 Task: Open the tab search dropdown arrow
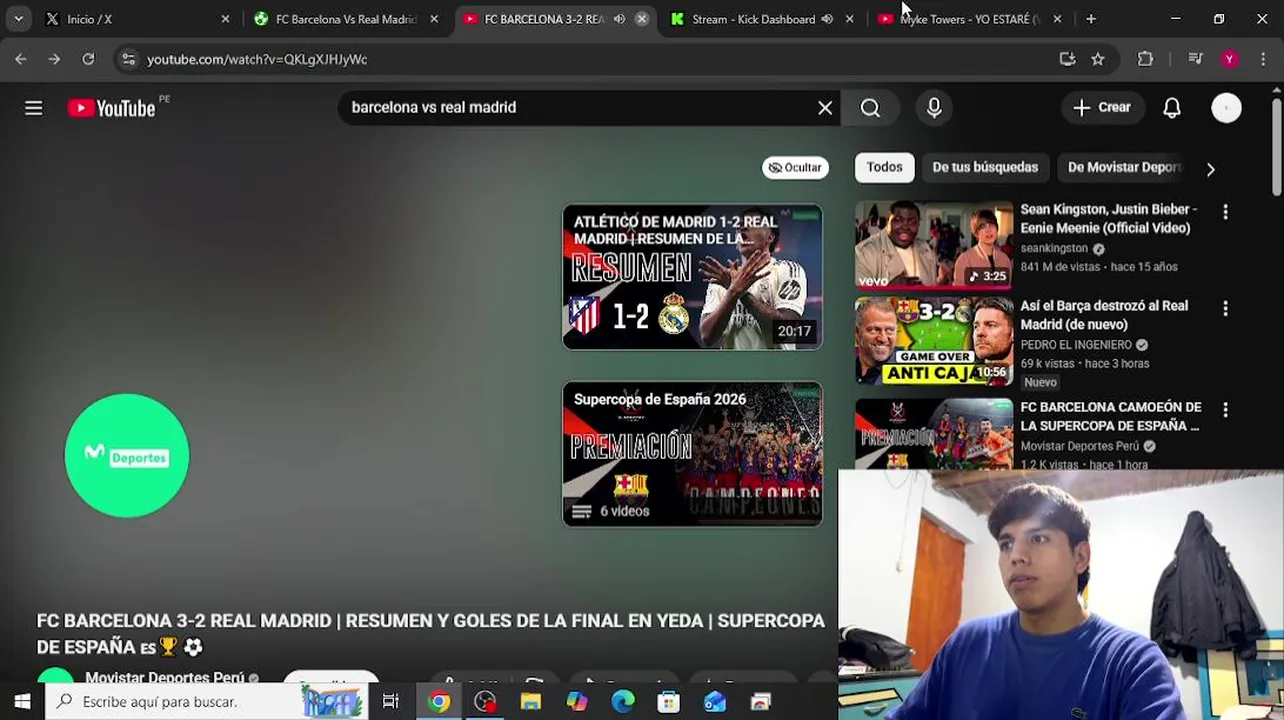point(18,19)
